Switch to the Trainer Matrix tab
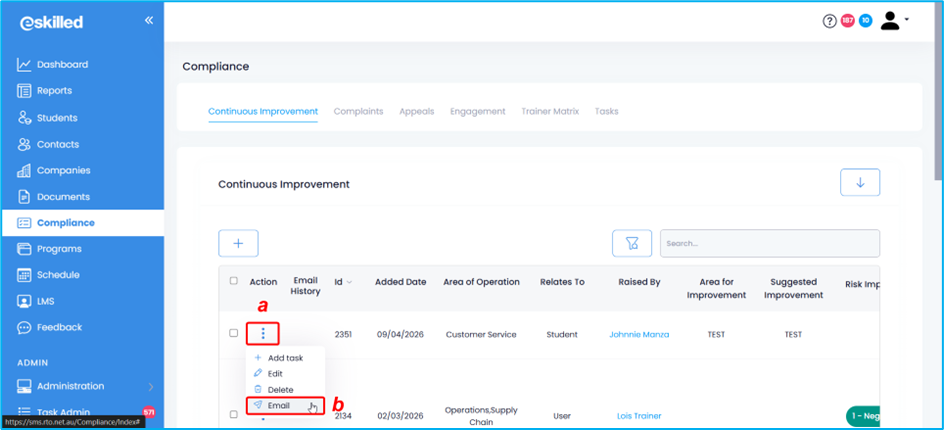This screenshot has height=430, width=944. [550, 111]
